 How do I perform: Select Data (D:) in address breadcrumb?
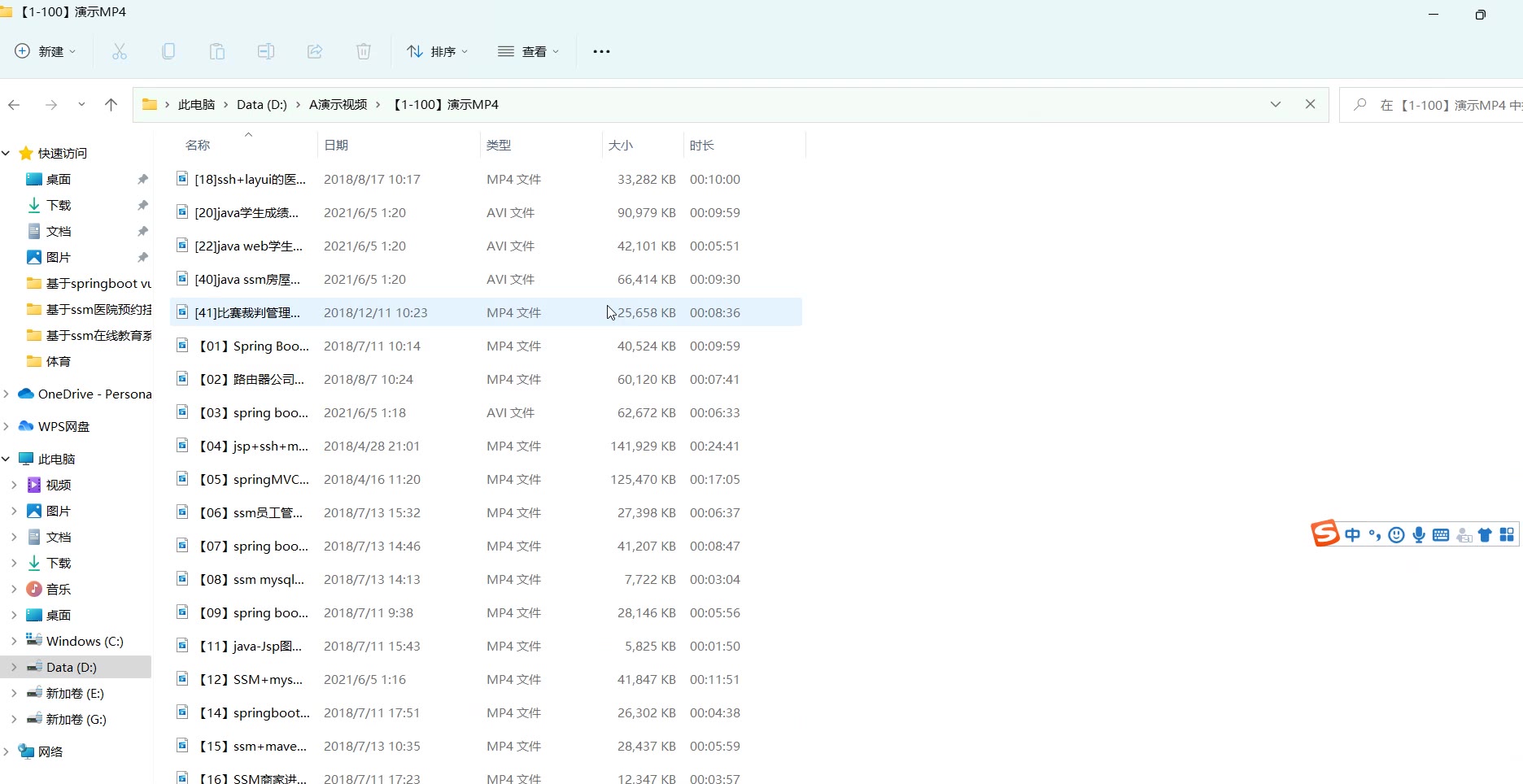pos(261,104)
